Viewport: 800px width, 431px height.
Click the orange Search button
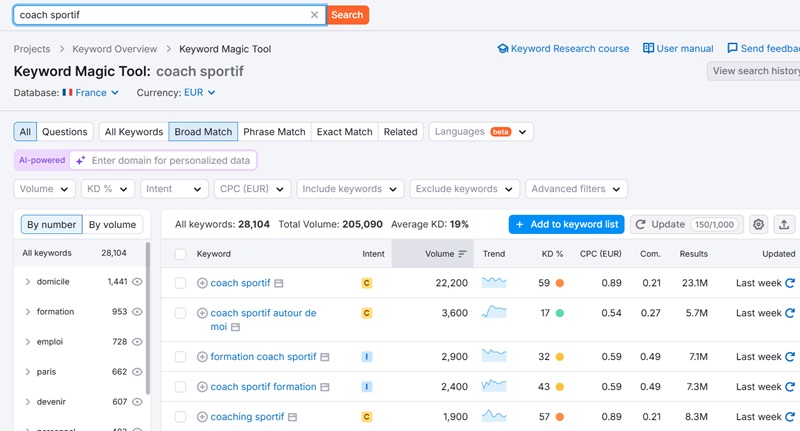click(x=347, y=15)
